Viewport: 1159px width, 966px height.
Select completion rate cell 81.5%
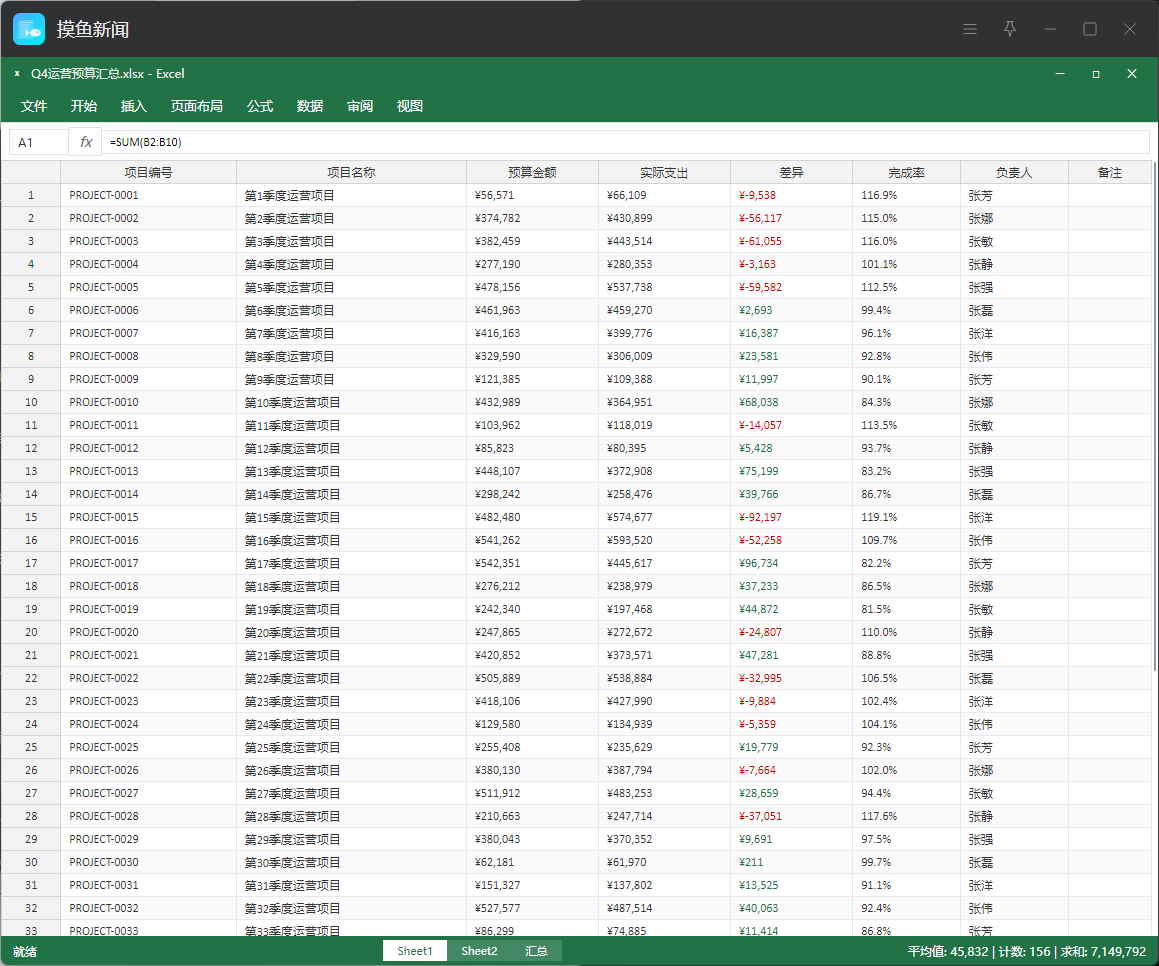pyautogui.click(x=907, y=609)
